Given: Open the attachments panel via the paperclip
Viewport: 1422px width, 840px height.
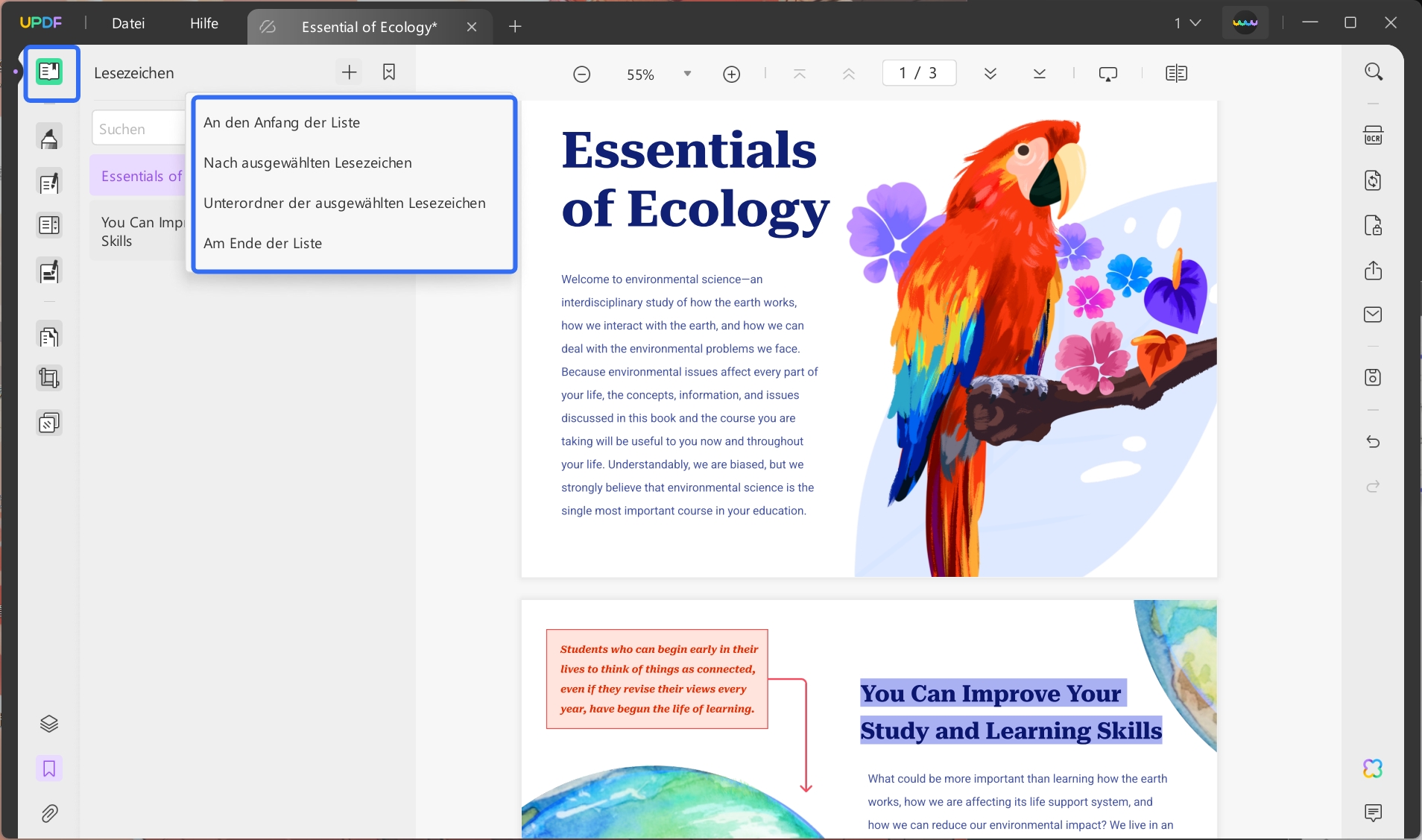Looking at the screenshot, I should tap(49, 813).
